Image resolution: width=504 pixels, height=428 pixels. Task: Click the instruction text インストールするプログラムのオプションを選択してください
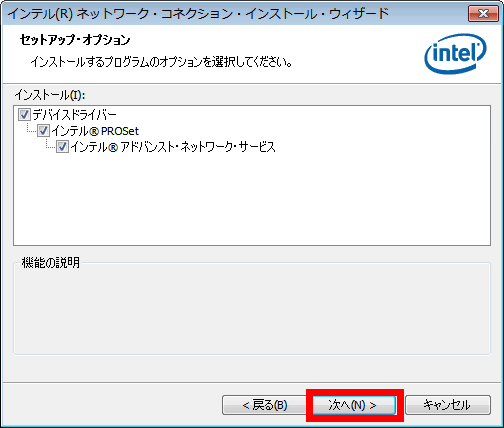click(x=161, y=62)
